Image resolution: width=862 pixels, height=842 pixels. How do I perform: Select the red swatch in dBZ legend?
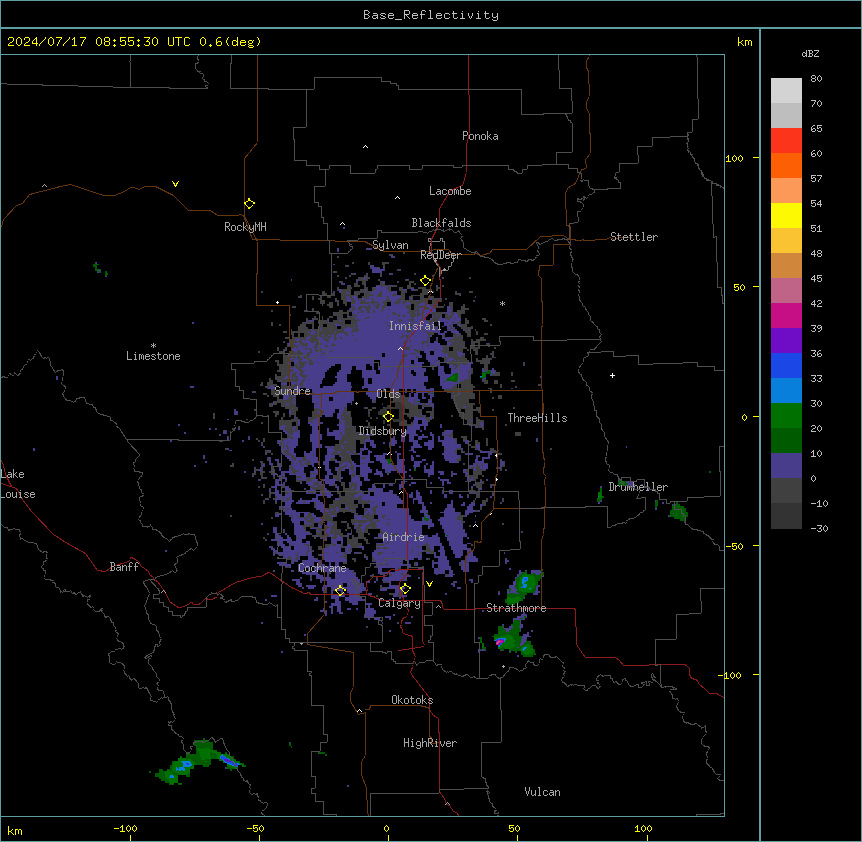coord(786,140)
